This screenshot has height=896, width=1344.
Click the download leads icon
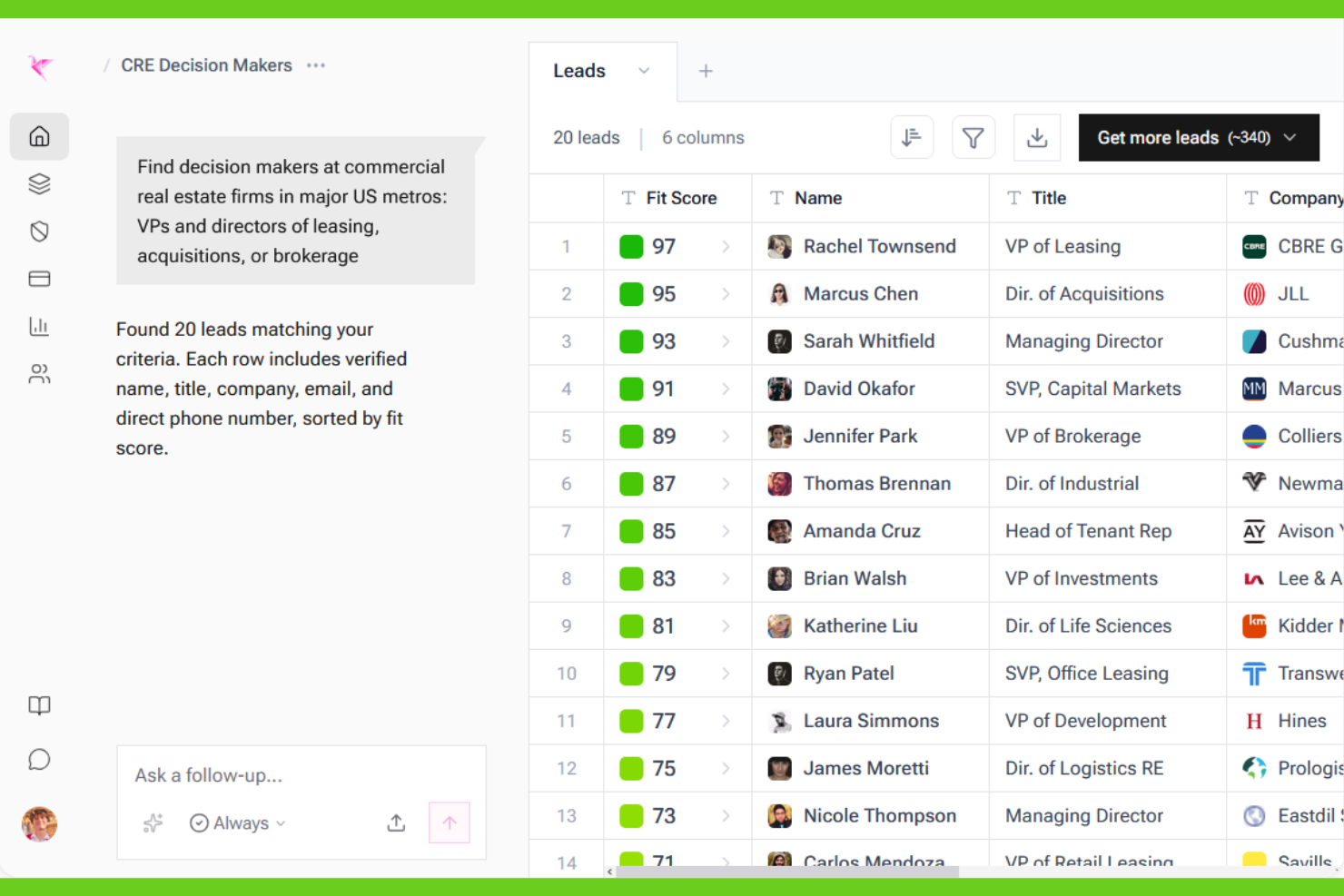[x=1037, y=137]
